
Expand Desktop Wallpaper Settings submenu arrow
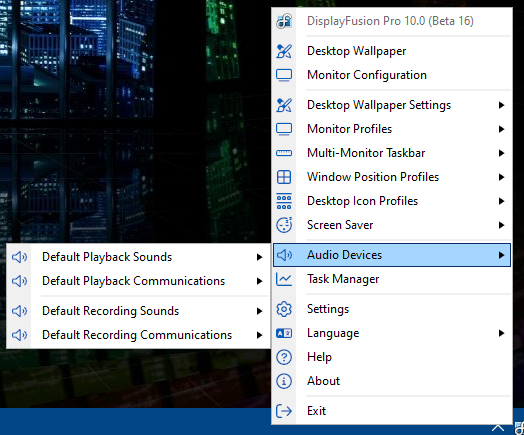(501, 105)
